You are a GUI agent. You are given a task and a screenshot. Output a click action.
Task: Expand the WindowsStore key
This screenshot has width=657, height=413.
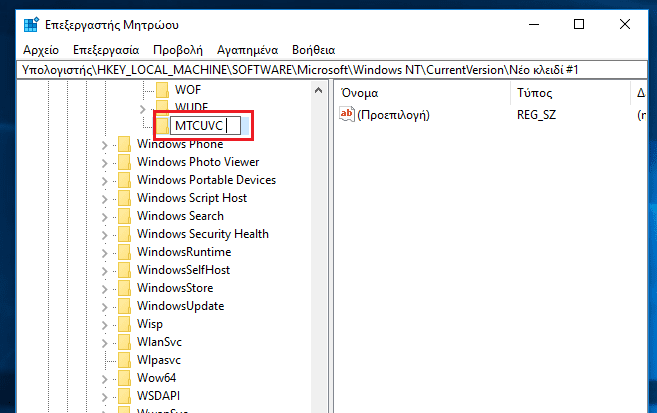[x=104, y=289]
